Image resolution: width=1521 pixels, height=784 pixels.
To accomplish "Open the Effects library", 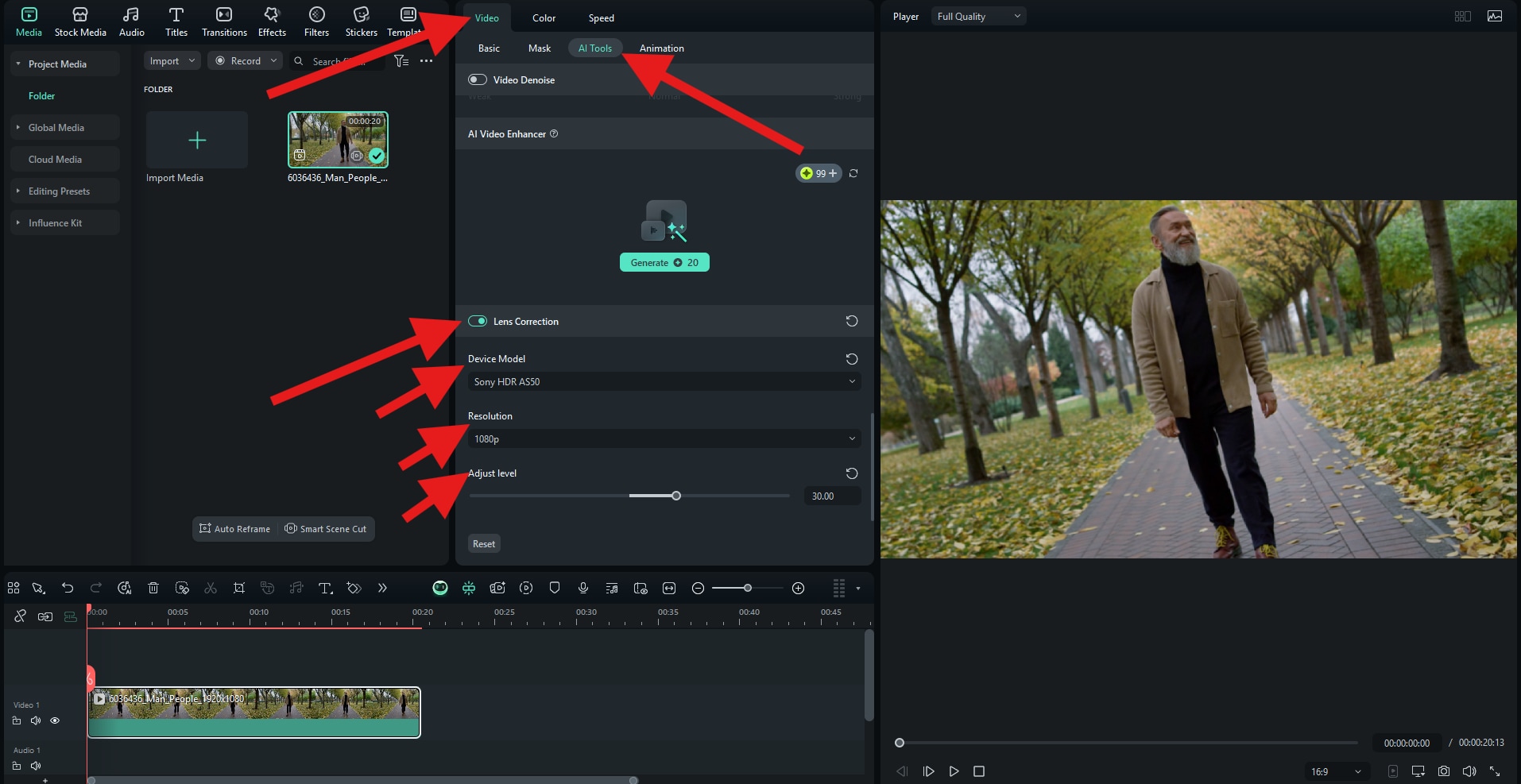I will 272,21.
